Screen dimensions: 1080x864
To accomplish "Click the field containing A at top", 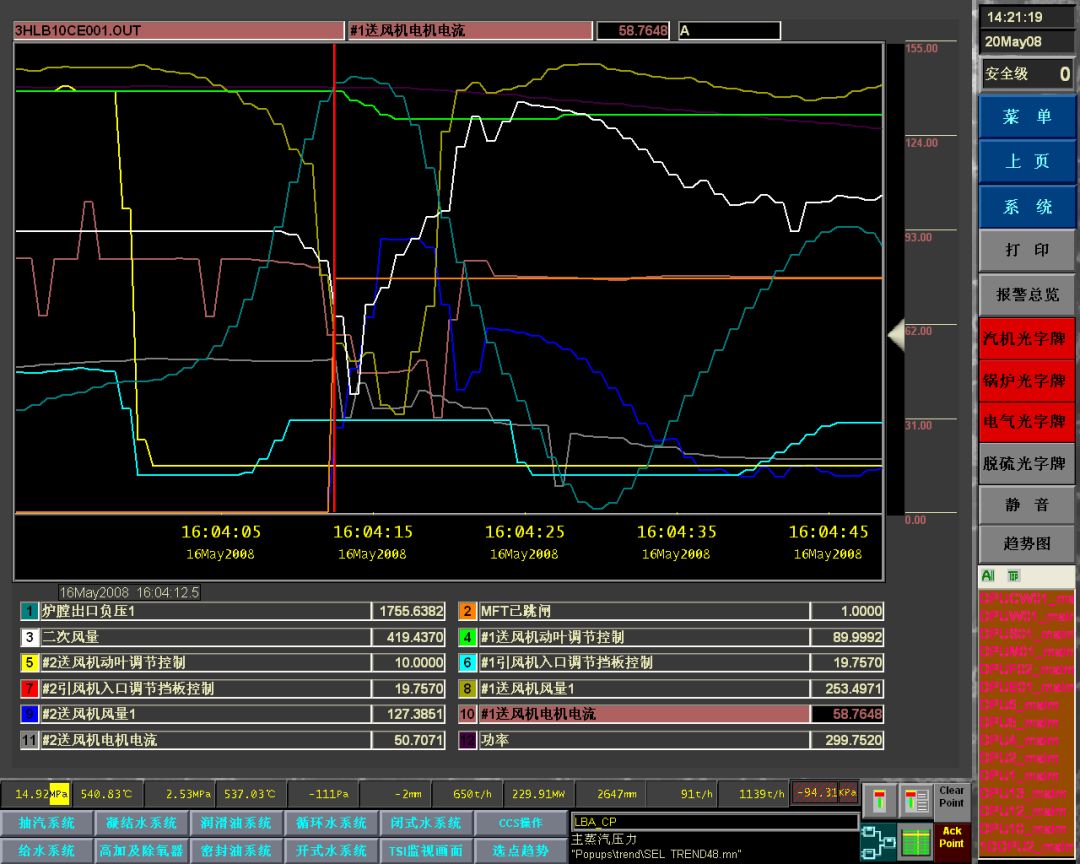I will pyautogui.click(x=729, y=31).
